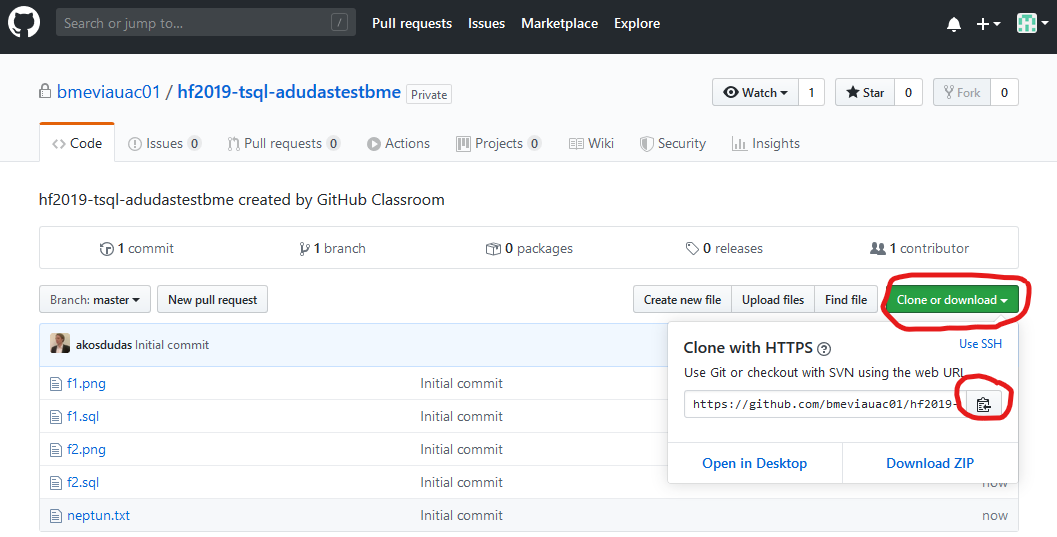Open the plus create-new menu
The image size is (1057, 537).
point(988,24)
